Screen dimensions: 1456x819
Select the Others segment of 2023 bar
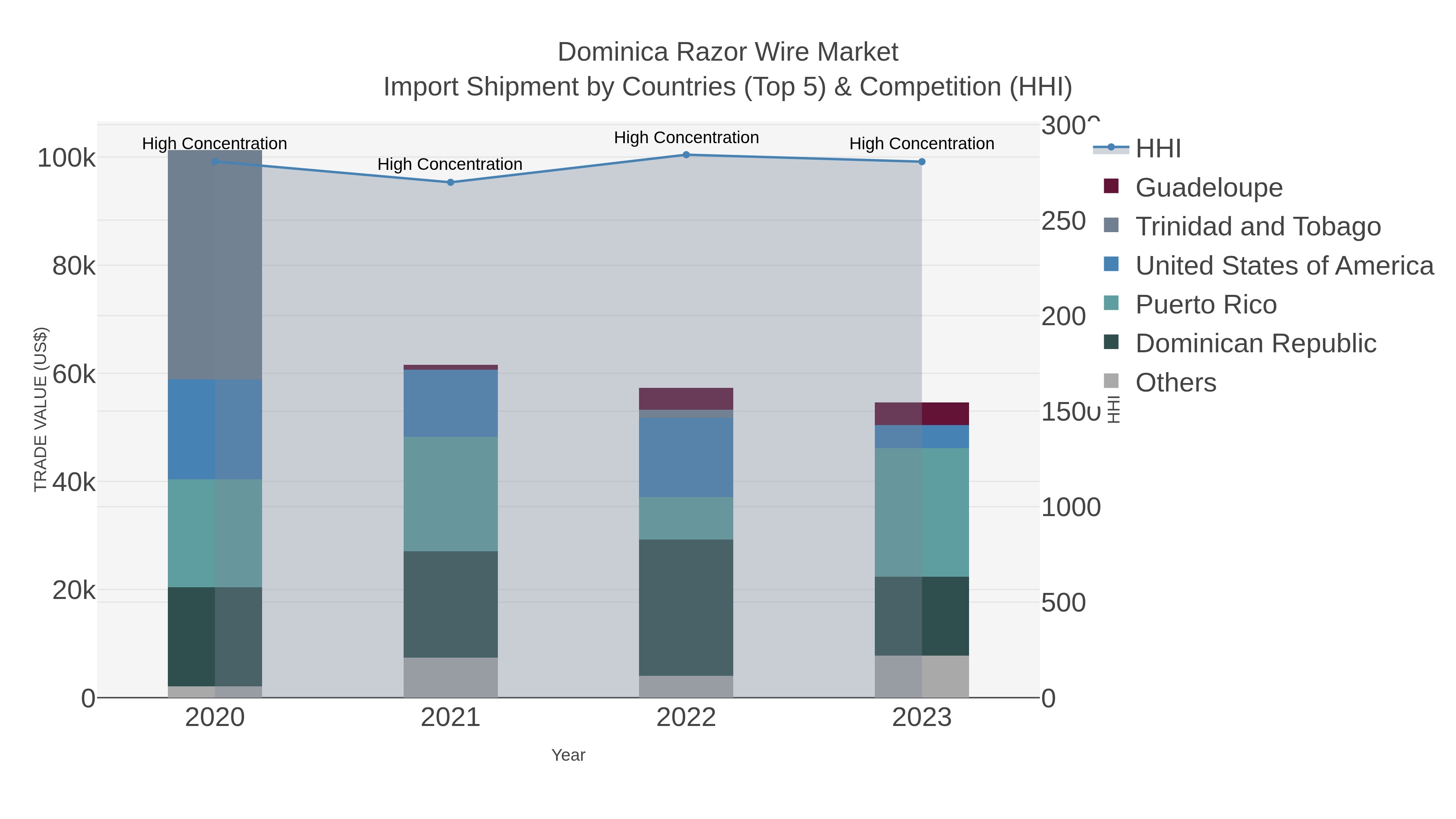pyautogui.click(x=922, y=677)
